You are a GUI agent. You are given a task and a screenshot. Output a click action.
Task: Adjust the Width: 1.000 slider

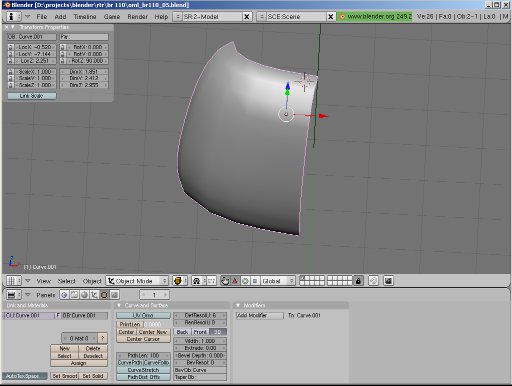(200, 341)
